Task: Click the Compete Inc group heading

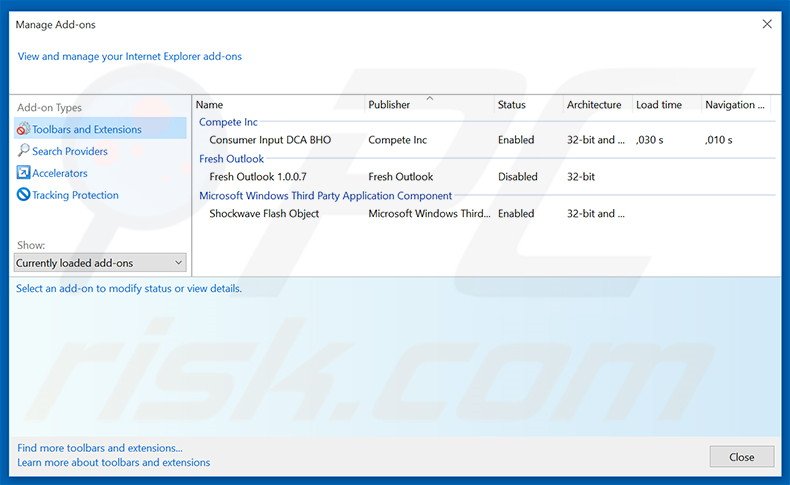Action: coord(228,122)
